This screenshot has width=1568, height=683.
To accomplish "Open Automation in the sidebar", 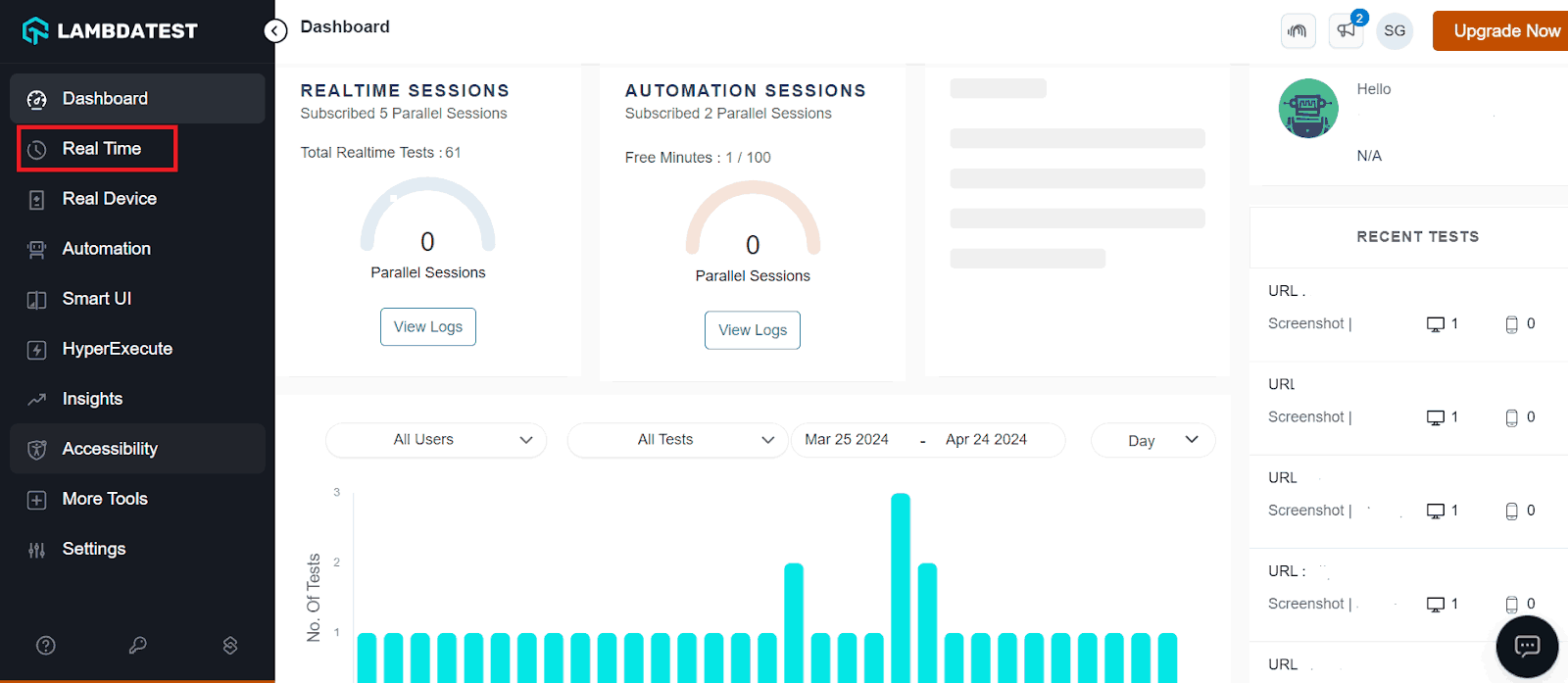I will pos(137,249).
